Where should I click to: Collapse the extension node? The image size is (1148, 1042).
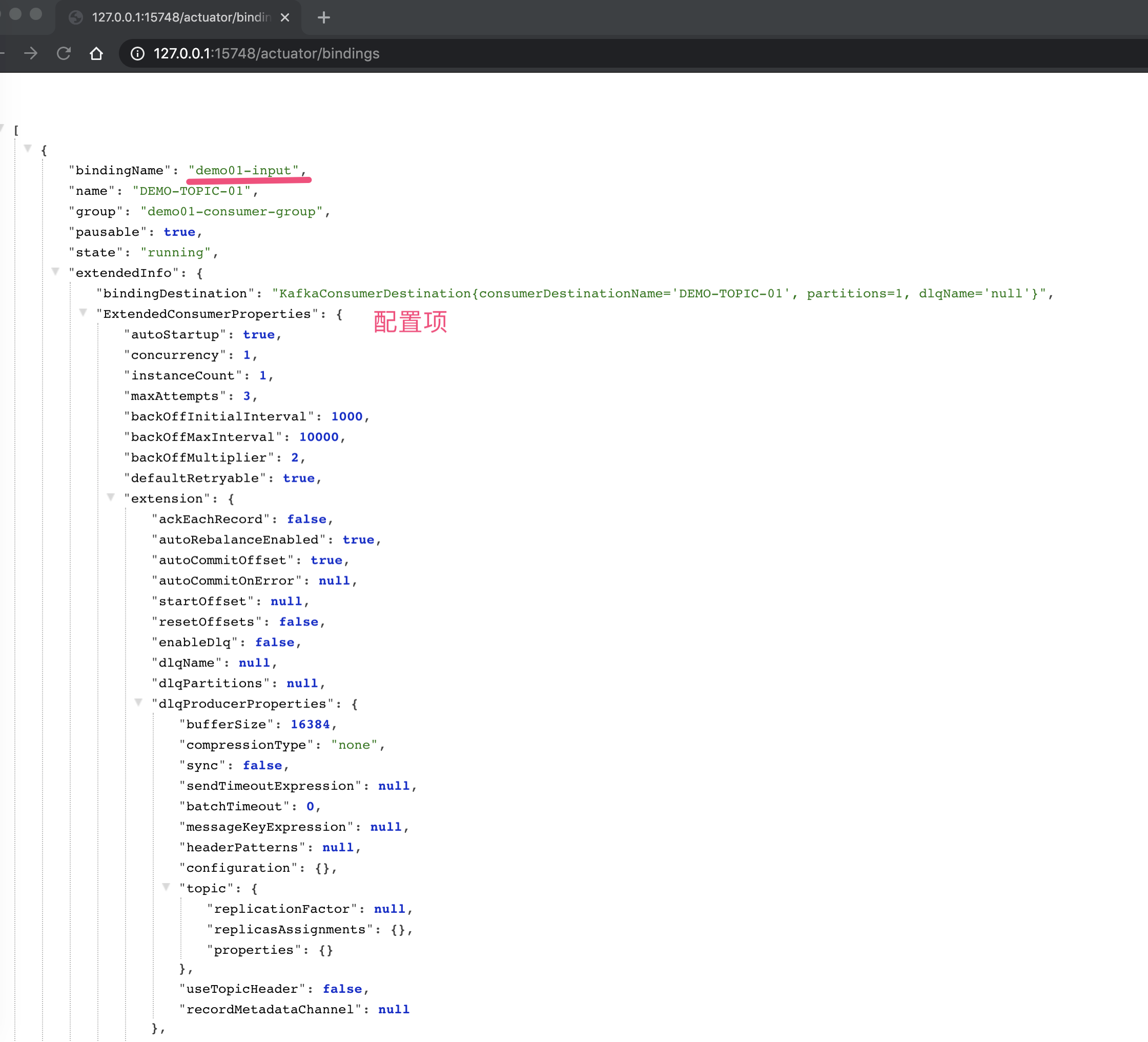(111, 497)
